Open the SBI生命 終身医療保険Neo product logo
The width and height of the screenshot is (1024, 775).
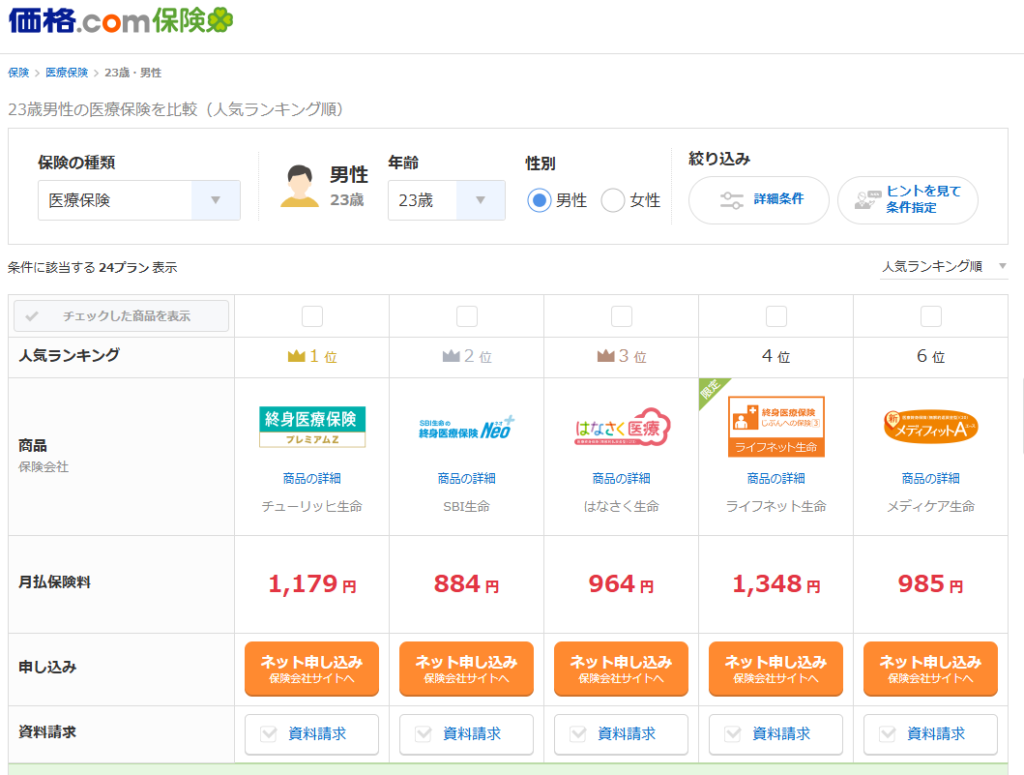(x=467, y=428)
